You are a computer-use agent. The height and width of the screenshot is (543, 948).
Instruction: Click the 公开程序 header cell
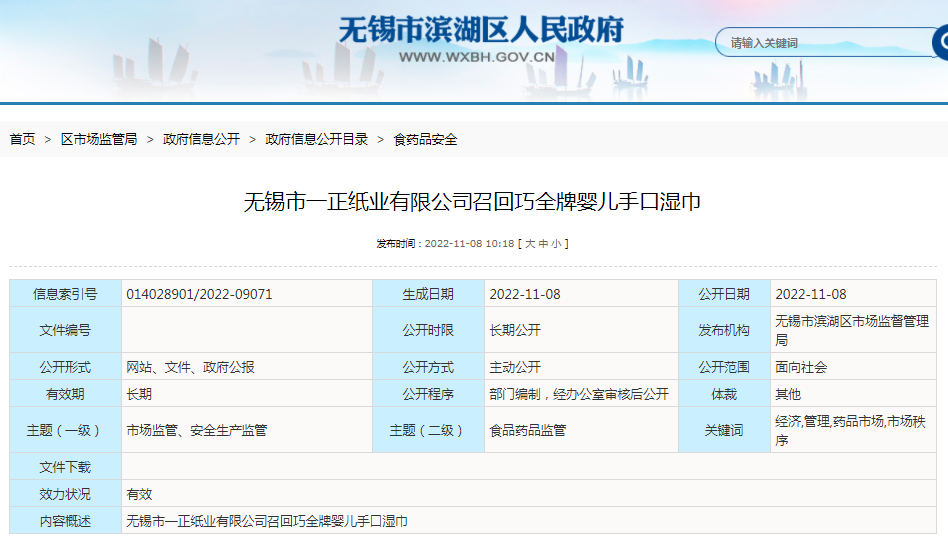(x=428, y=394)
